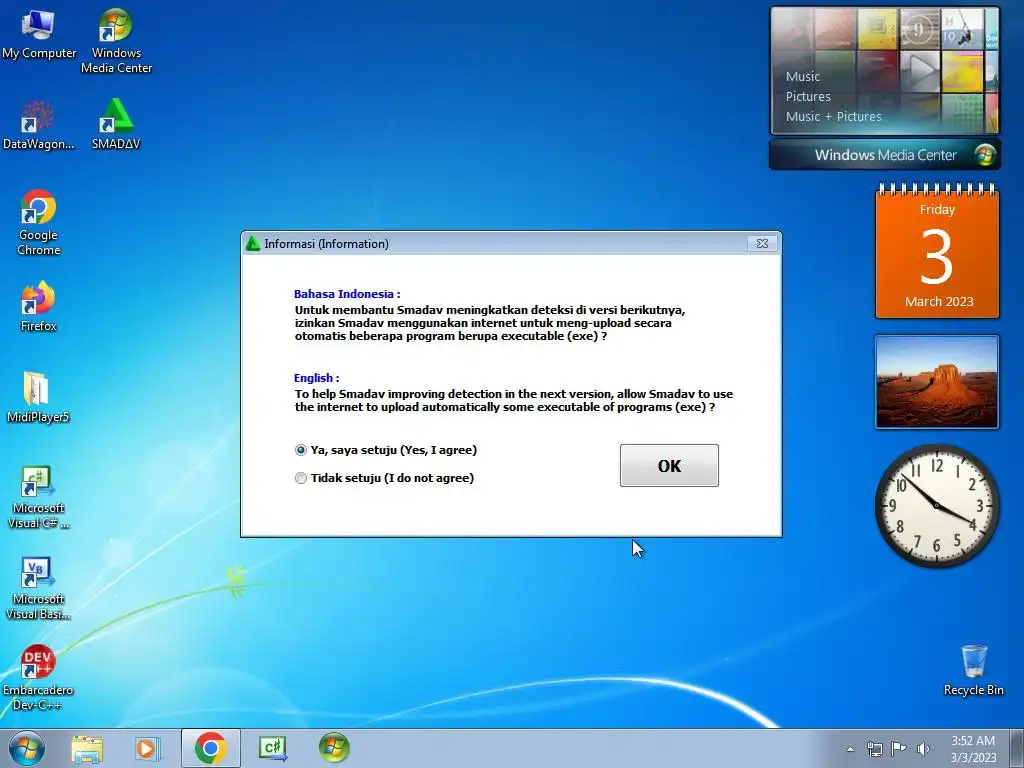The height and width of the screenshot is (768, 1024).
Task: Select 'Music + Pictures' in Media Center gadget
Action: 833,117
